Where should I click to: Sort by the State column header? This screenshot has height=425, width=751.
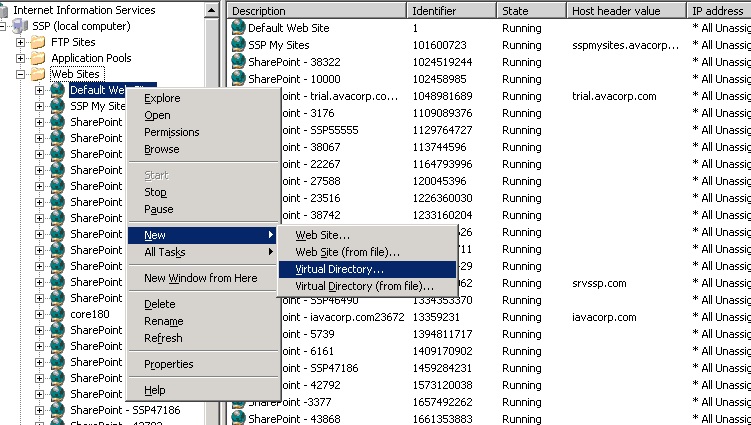pyautogui.click(x=531, y=11)
